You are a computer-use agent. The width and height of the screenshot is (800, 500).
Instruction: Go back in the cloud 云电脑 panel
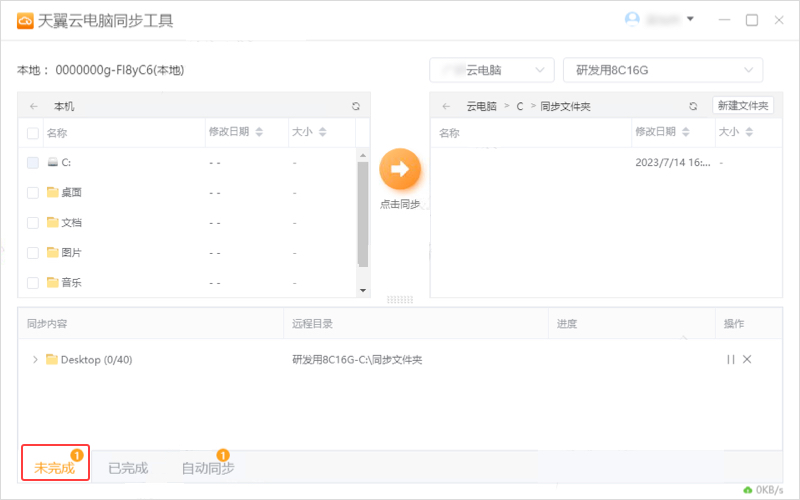point(446,106)
